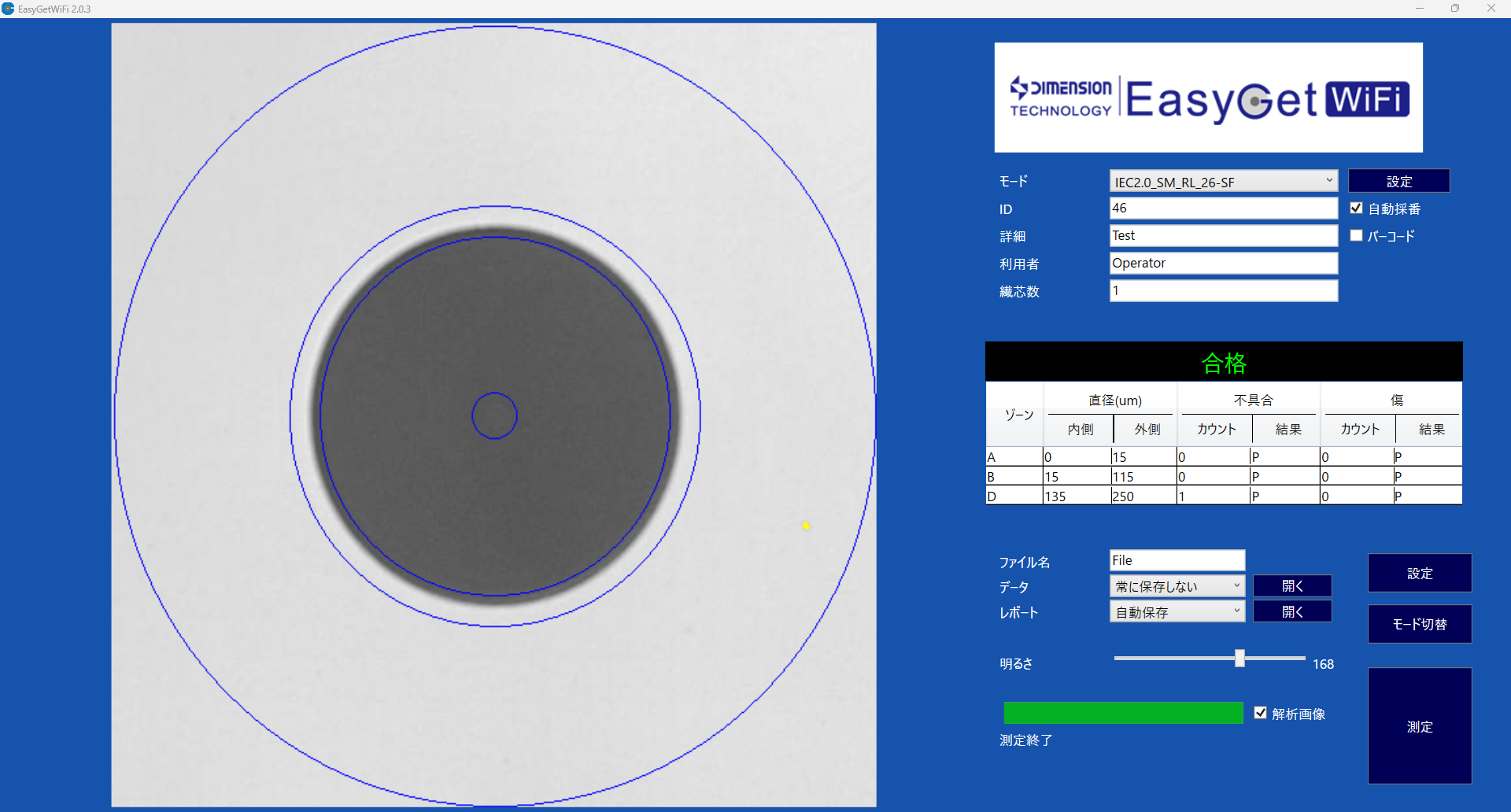Click the EasyGetWiFi app icon in title bar
The image size is (1511, 812).
(8, 9)
